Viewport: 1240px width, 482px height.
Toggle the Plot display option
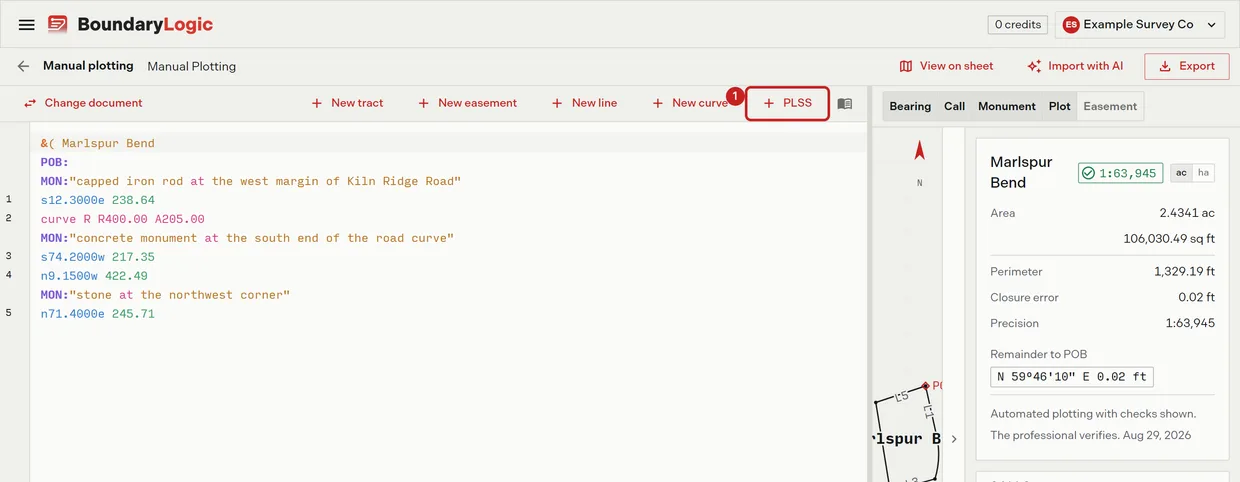tap(1060, 106)
